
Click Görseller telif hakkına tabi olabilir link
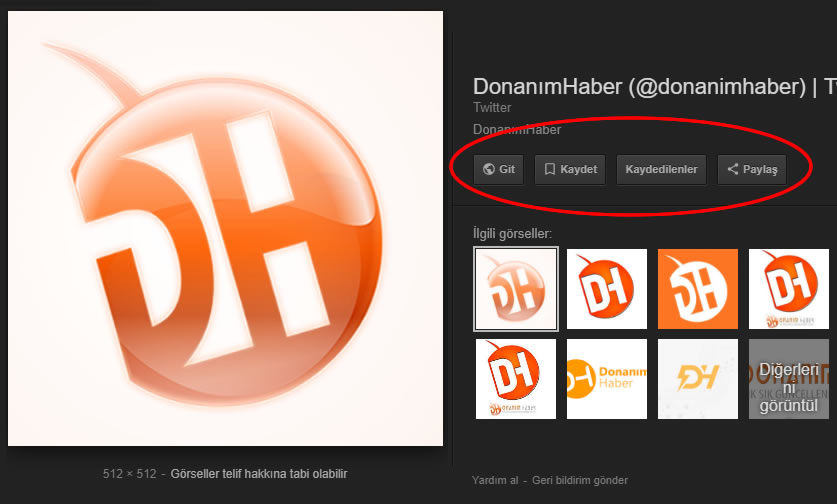pyautogui.click(x=259, y=474)
